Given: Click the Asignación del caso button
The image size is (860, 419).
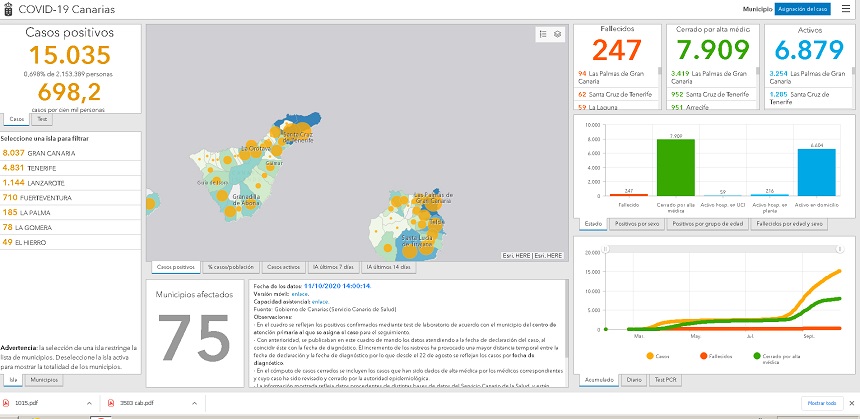Looking at the screenshot, I should click(803, 8).
